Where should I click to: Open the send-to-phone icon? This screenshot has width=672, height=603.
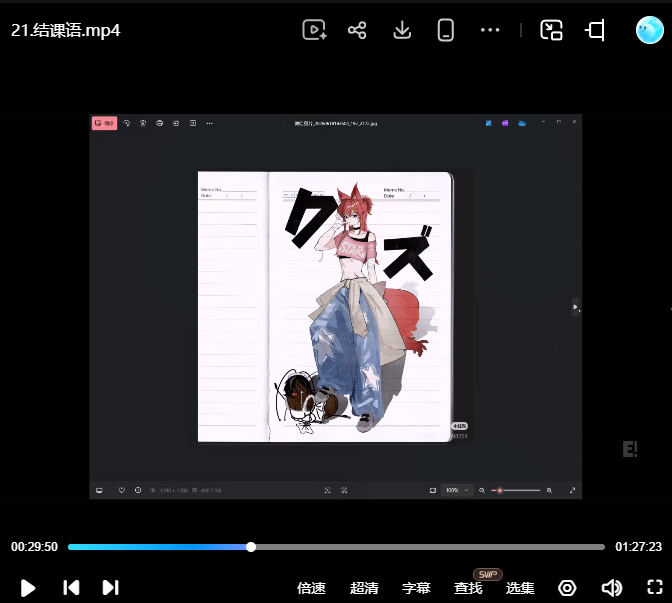pyautogui.click(x=445, y=30)
